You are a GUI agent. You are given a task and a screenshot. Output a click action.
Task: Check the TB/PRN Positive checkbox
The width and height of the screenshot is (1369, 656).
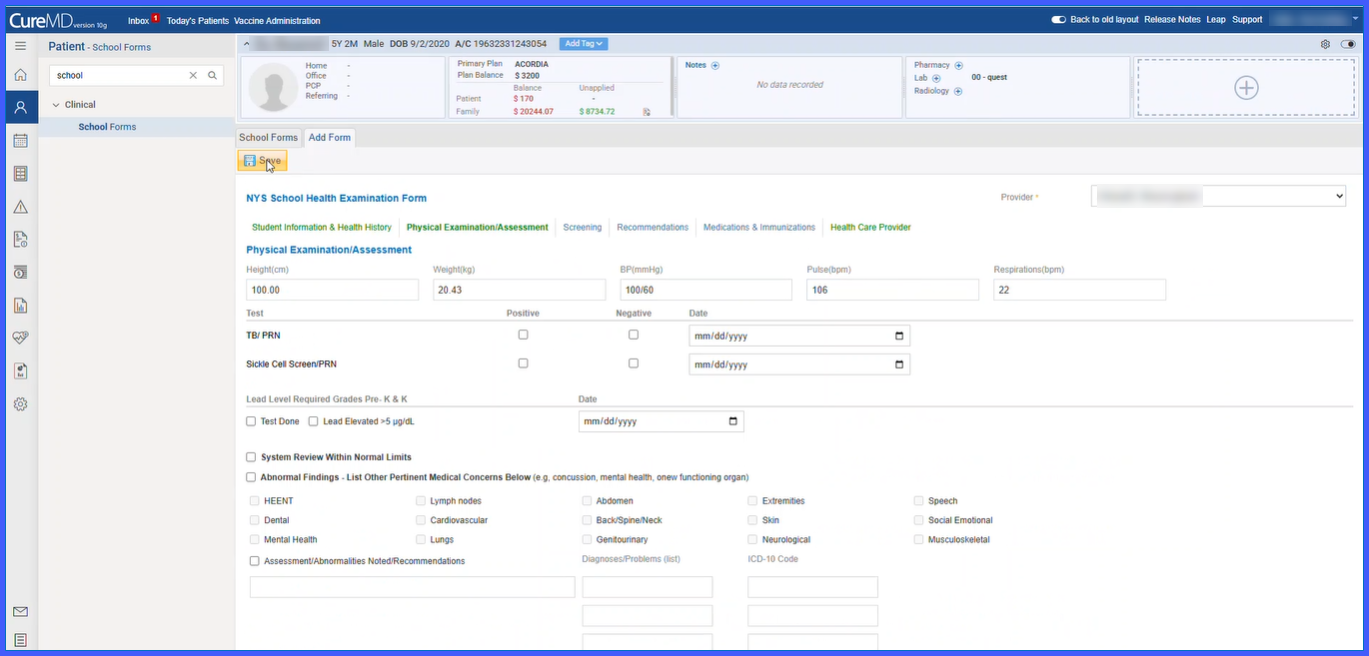523,335
